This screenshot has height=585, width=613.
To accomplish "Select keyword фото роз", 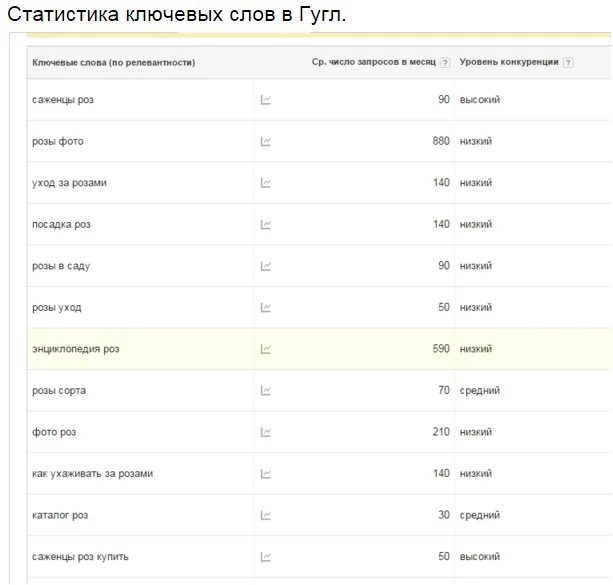I will (x=54, y=432).
